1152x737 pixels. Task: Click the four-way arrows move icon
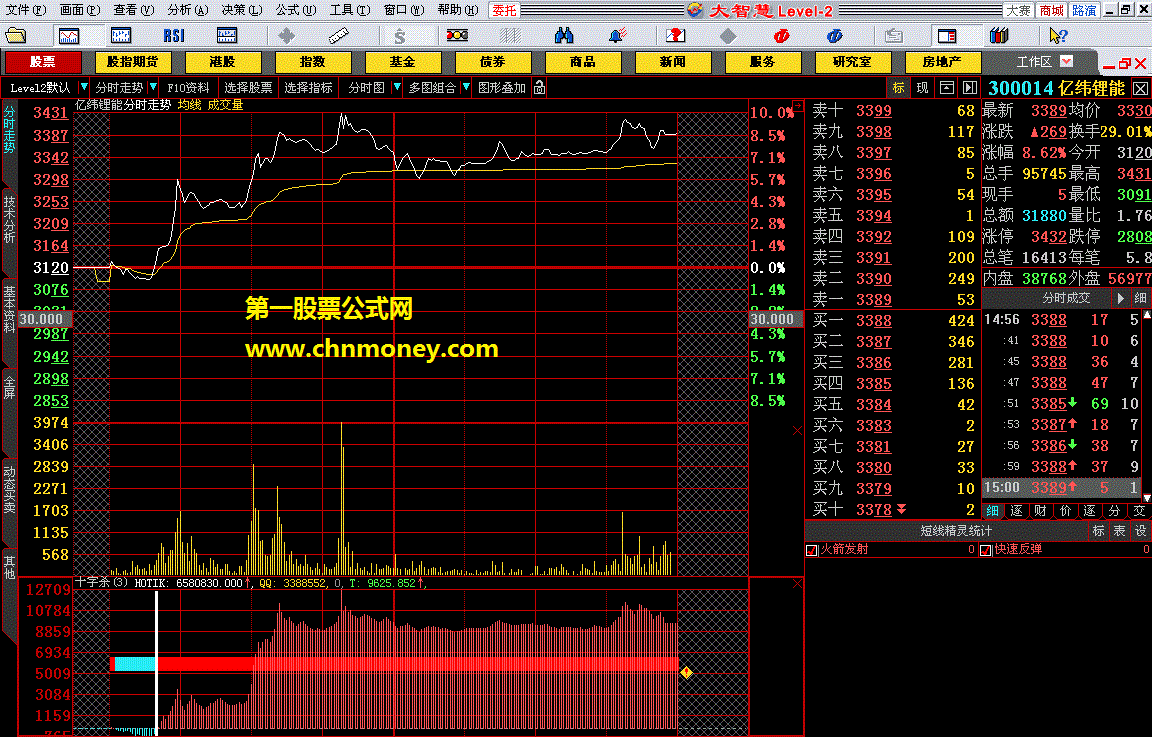[287, 35]
